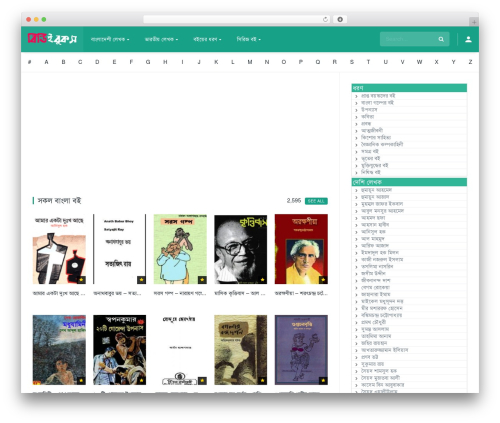Open কবিতা category in sidebar
The image size is (500, 423).
[x=367, y=117]
